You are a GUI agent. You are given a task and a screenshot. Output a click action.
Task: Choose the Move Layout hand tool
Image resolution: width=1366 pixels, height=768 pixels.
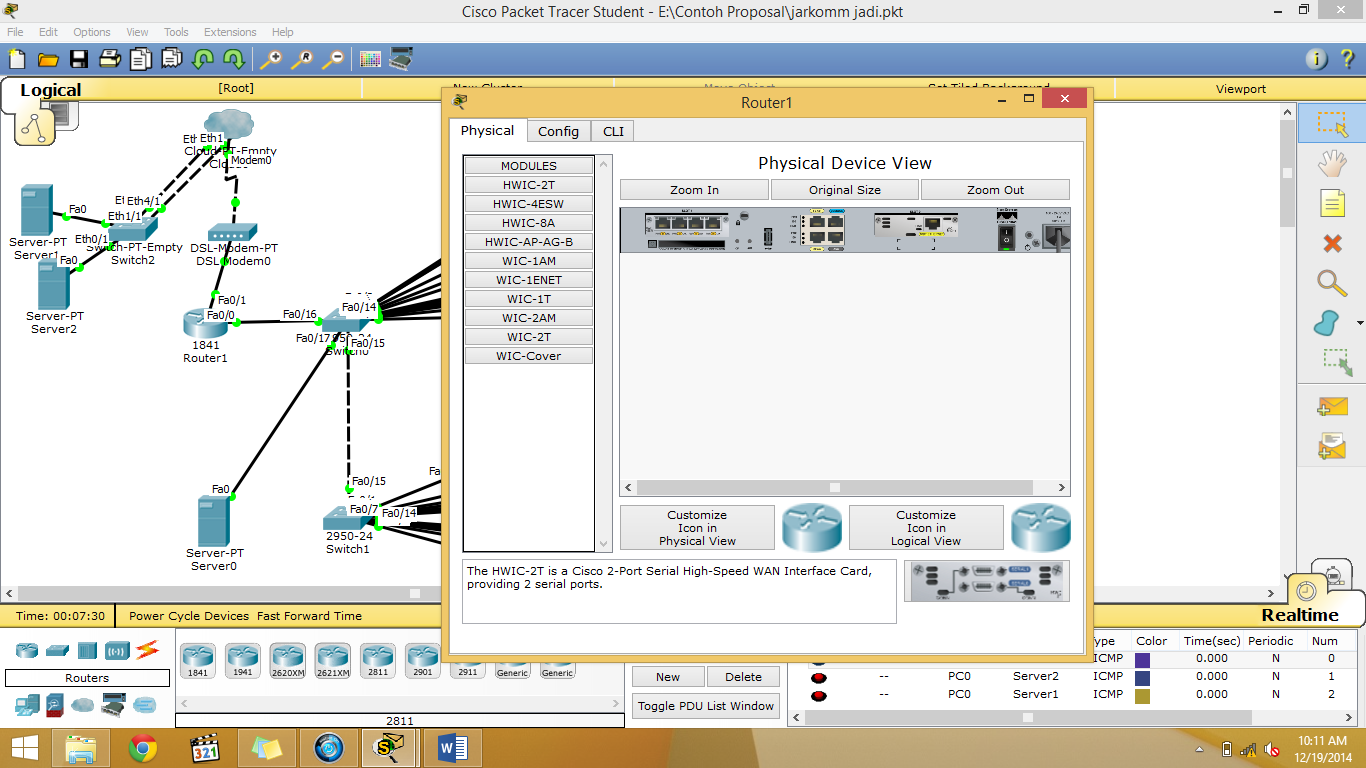point(1332,164)
